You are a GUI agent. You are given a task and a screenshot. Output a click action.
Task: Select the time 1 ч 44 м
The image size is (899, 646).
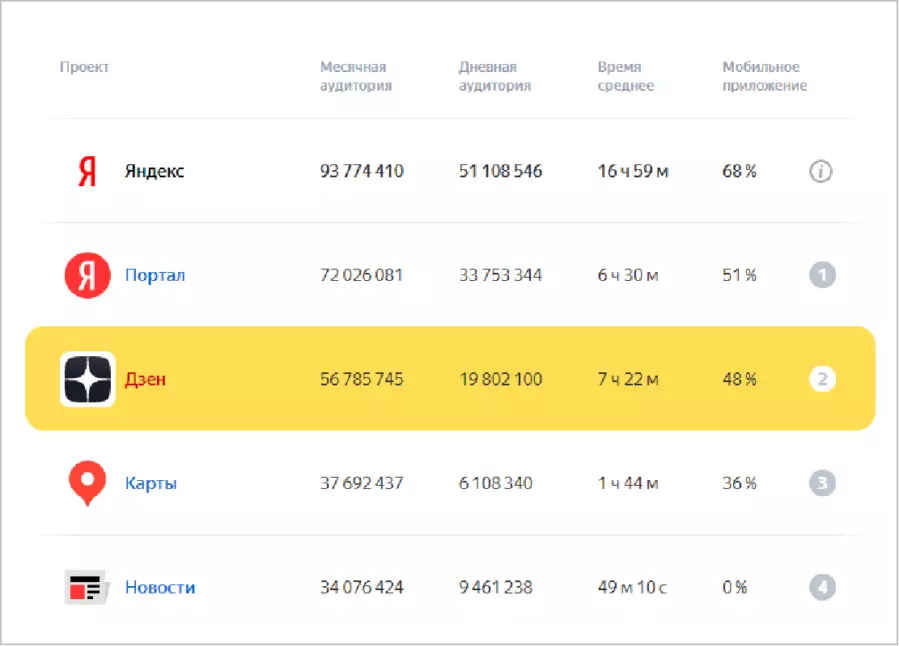628,483
